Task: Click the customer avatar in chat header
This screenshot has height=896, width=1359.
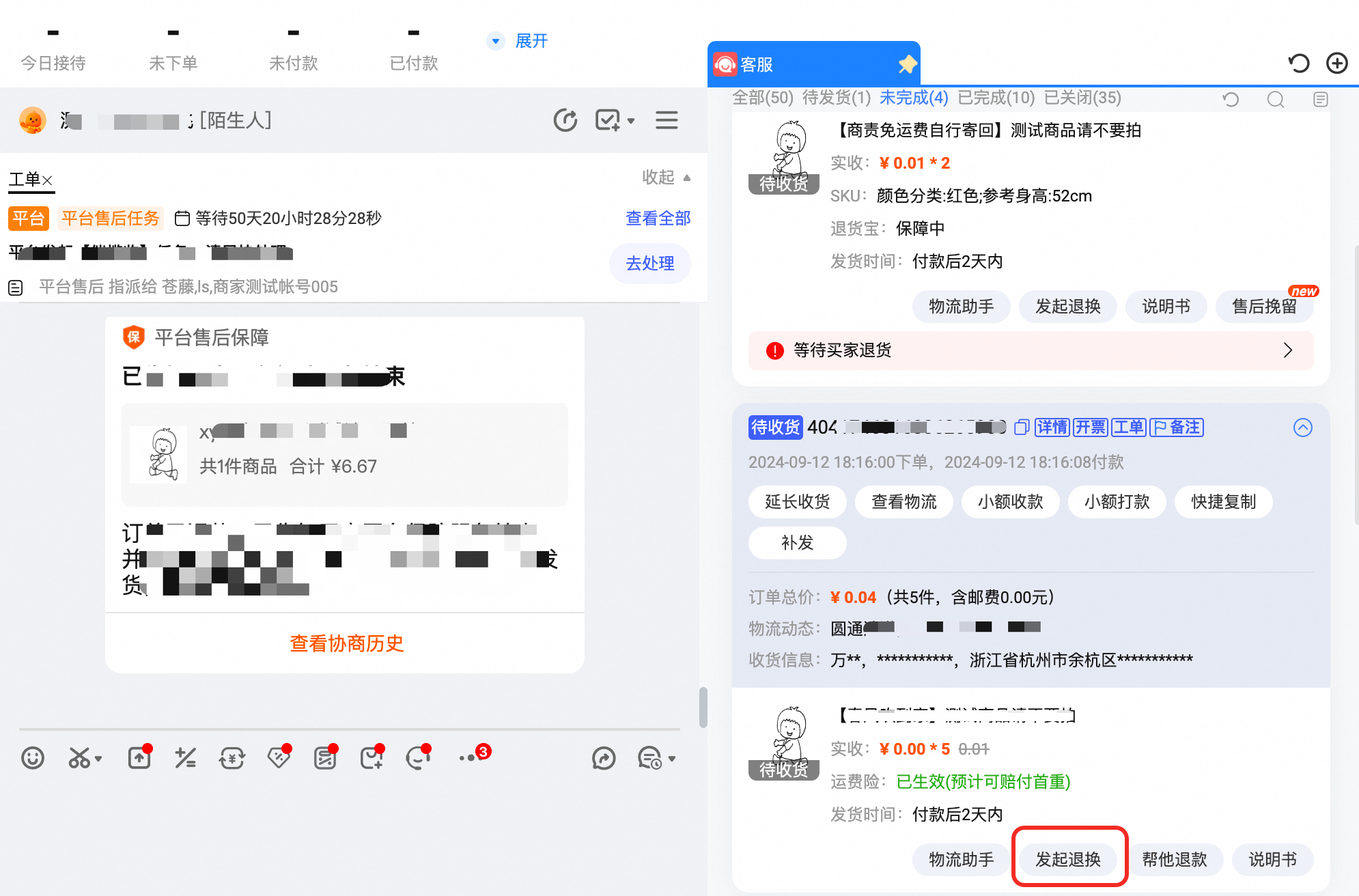Action: click(x=33, y=120)
